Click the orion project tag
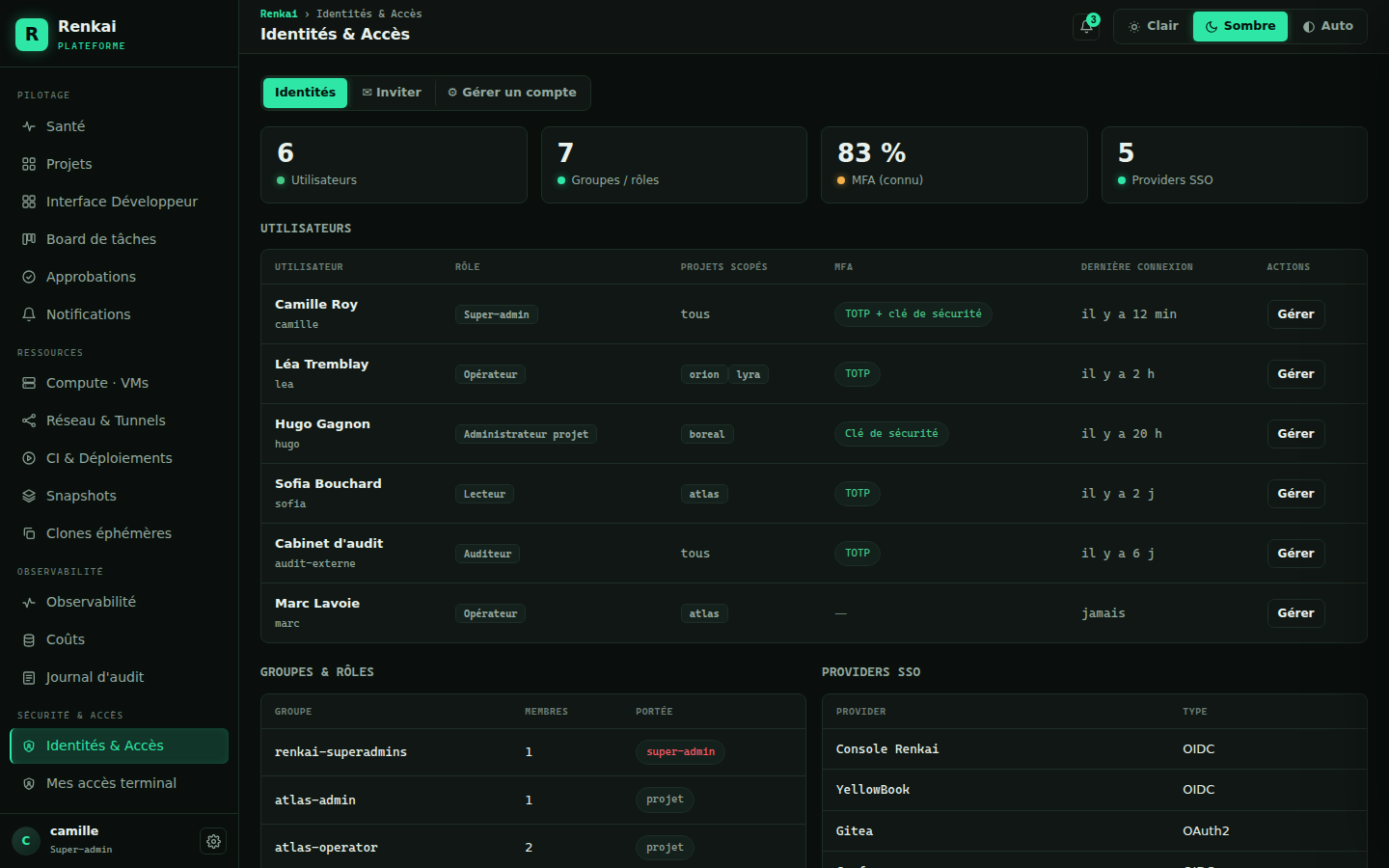The image size is (1389, 868). point(704,374)
